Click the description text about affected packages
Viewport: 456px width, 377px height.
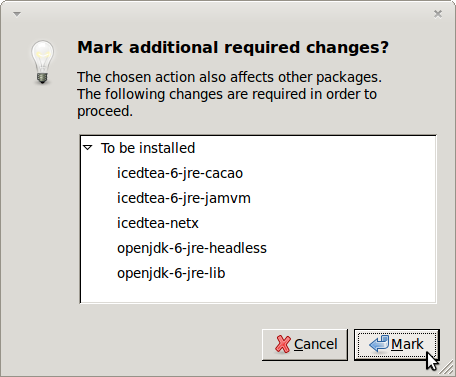pos(229,94)
